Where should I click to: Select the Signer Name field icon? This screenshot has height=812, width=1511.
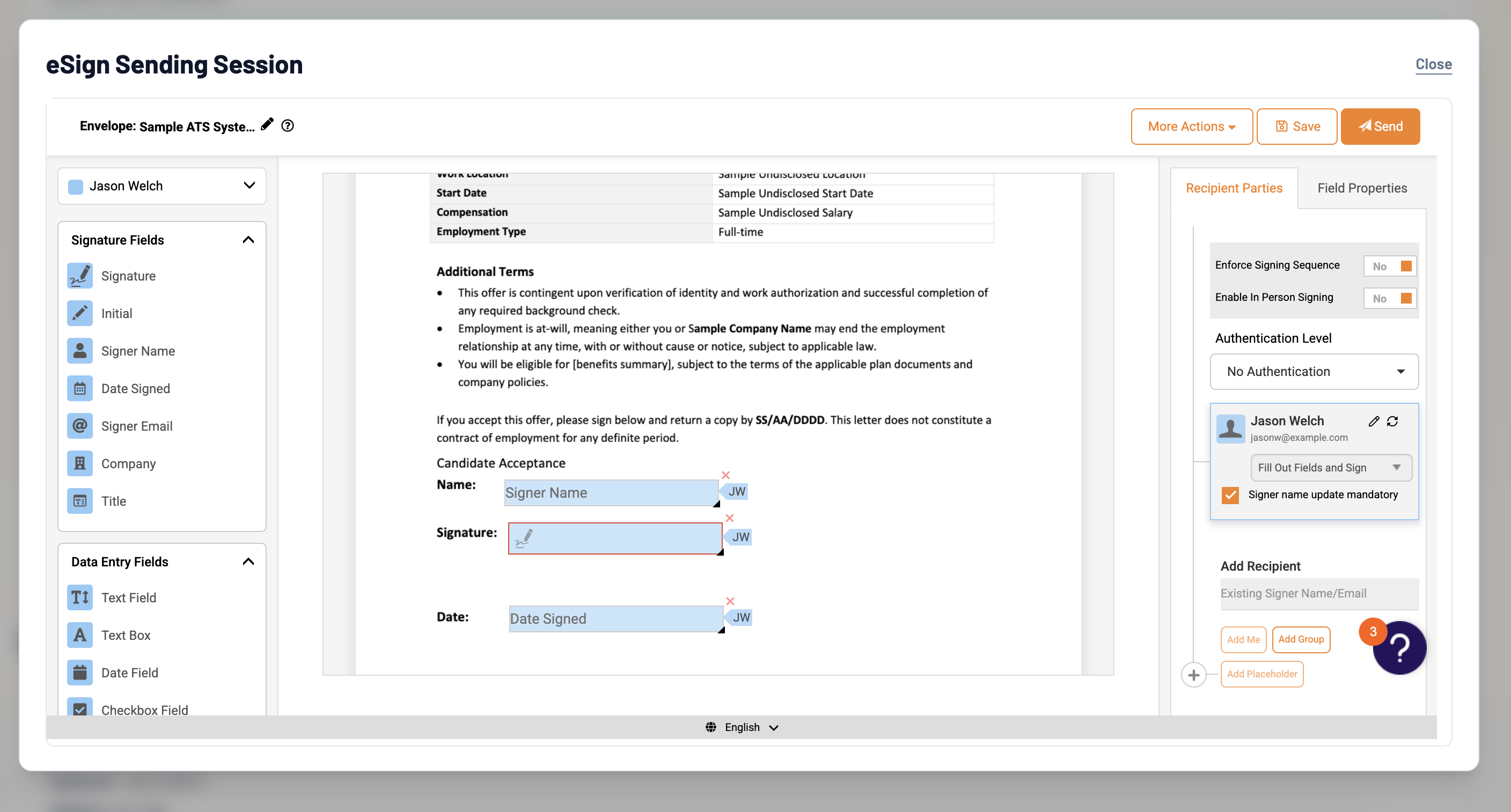(x=80, y=351)
